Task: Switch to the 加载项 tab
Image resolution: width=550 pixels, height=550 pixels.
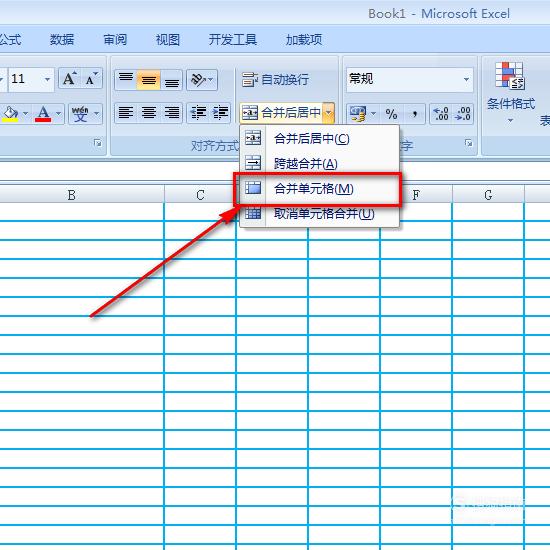Action: (304, 40)
